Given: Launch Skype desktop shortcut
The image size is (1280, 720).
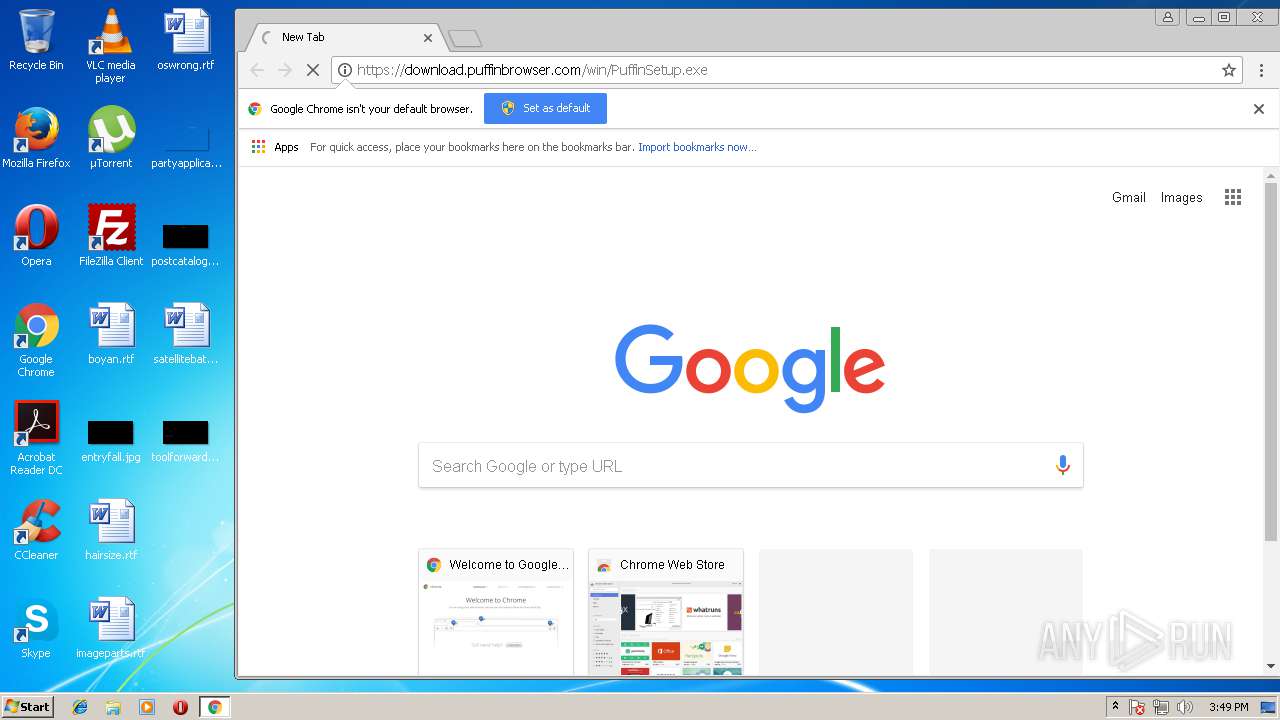Looking at the screenshot, I should pyautogui.click(x=36, y=628).
